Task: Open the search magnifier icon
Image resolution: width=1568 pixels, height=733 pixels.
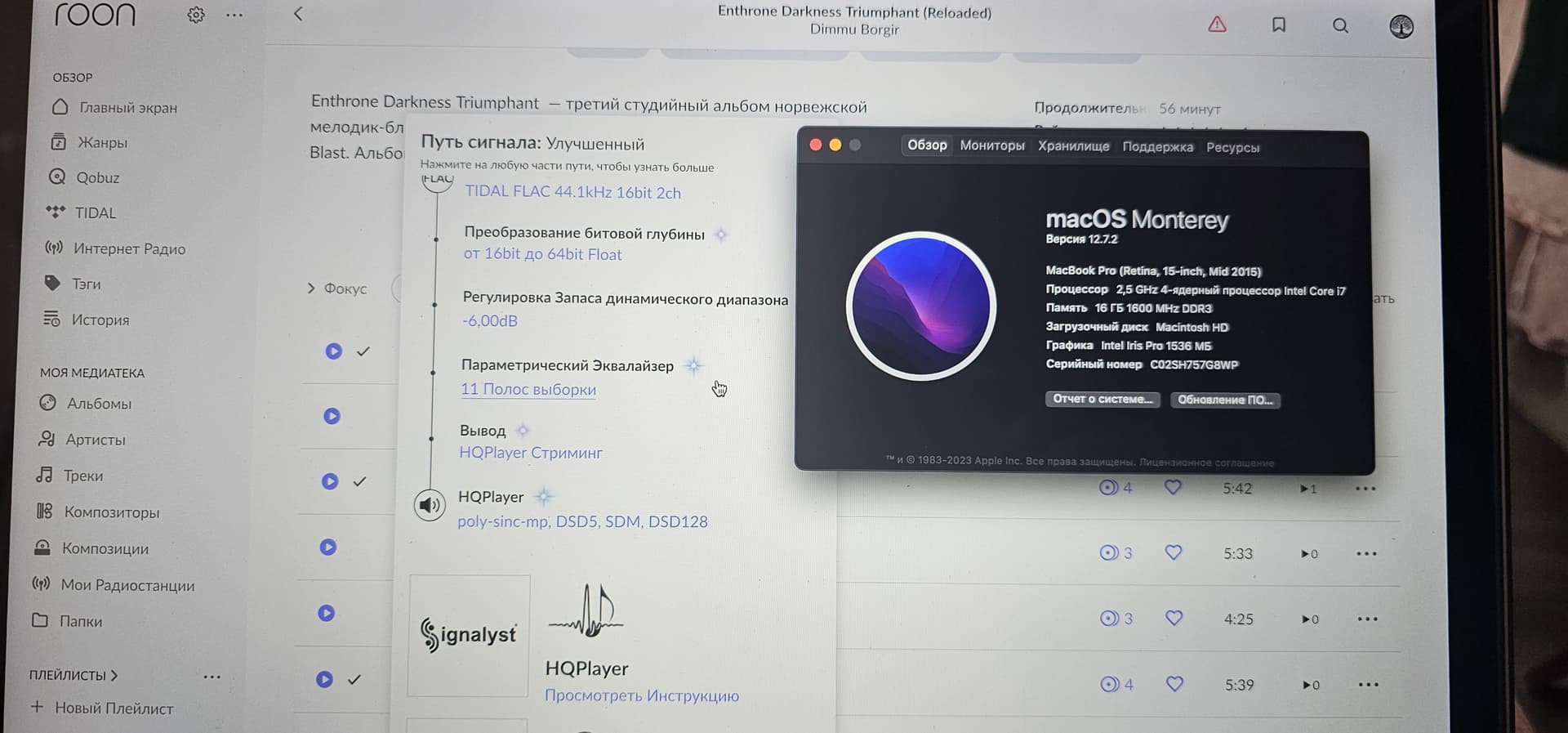Action: [1340, 26]
